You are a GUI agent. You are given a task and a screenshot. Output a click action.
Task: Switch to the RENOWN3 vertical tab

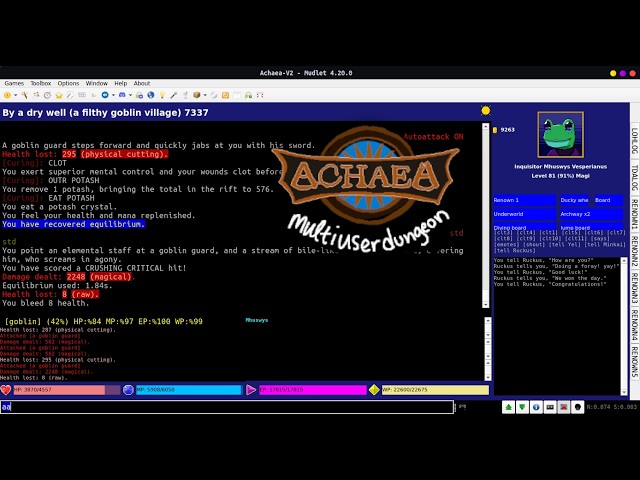635,288
